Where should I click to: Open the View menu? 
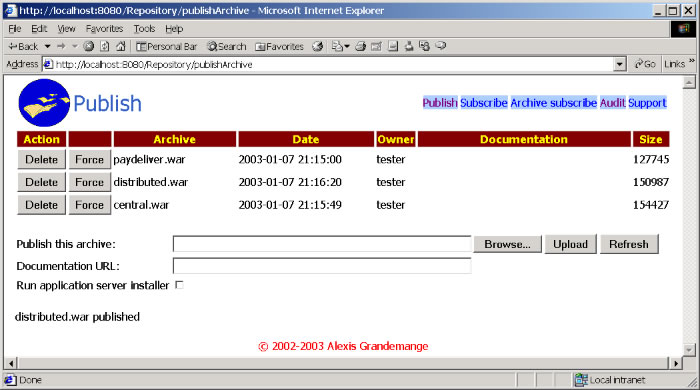(x=66, y=29)
